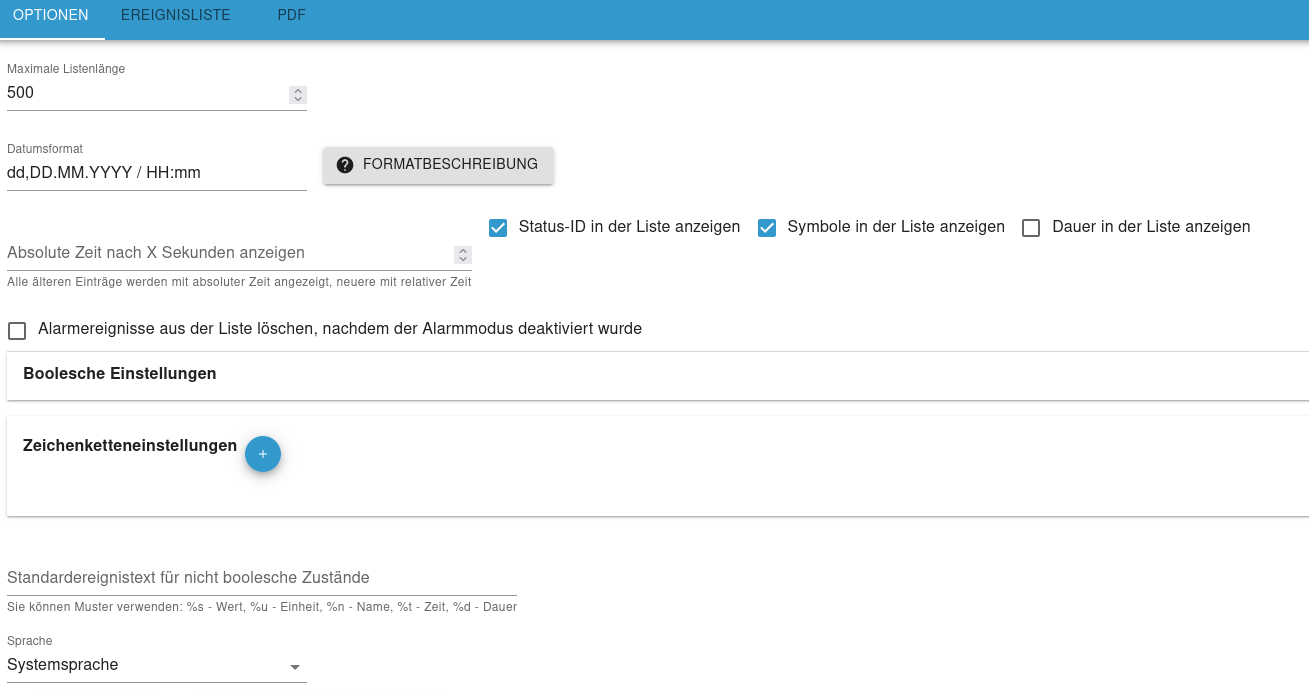
Task: Increase the Maximale Listenlänge value by one
Action: [298, 90]
